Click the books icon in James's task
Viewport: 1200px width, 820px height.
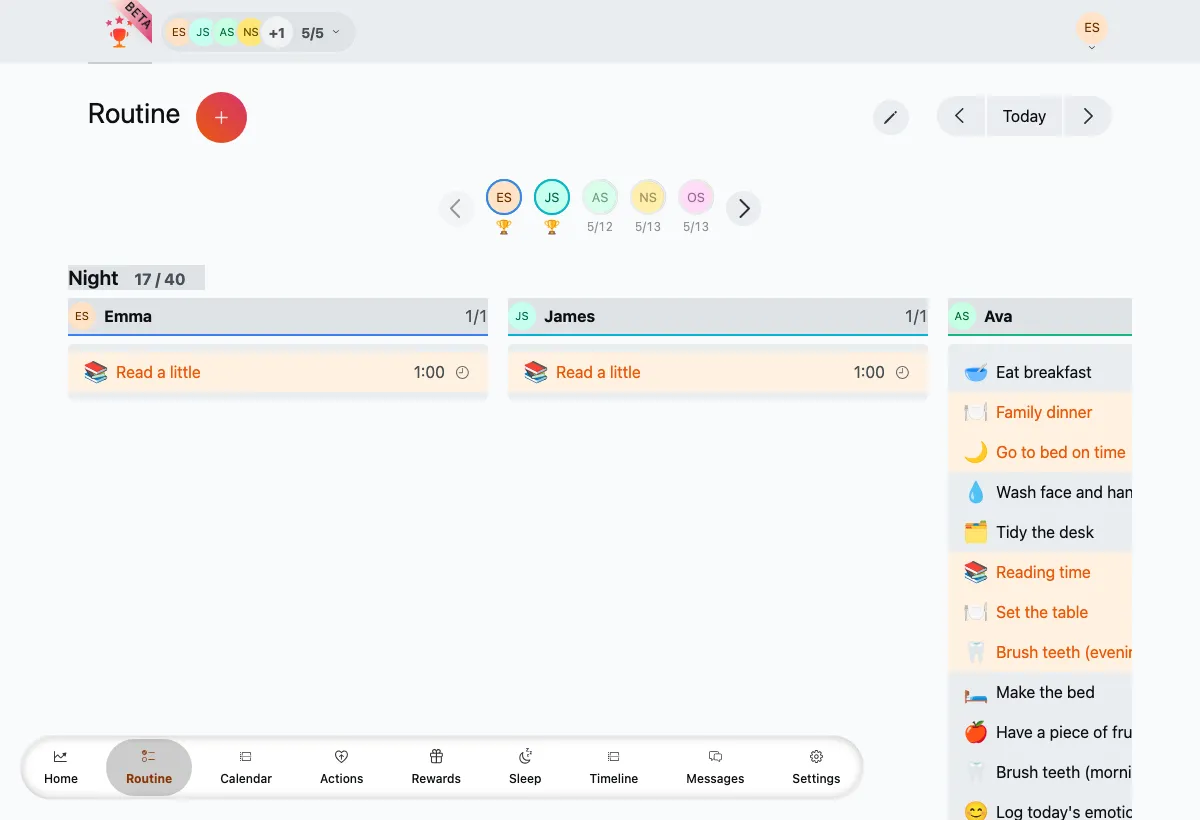pos(536,372)
